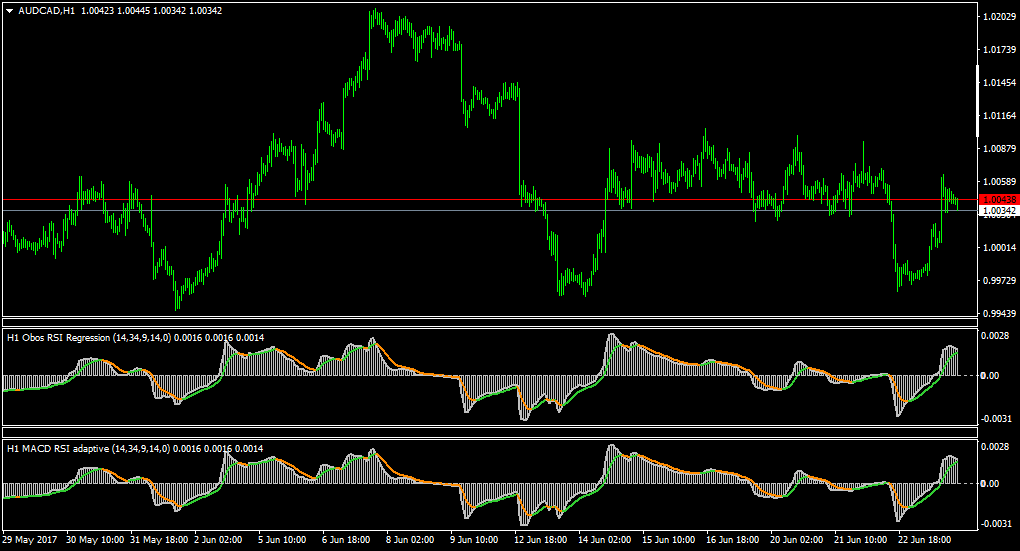The height and width of the screenshot is (551, 1020).
Task: Click the 8 Jun 02:00 time label
Action: pos(410,539)
